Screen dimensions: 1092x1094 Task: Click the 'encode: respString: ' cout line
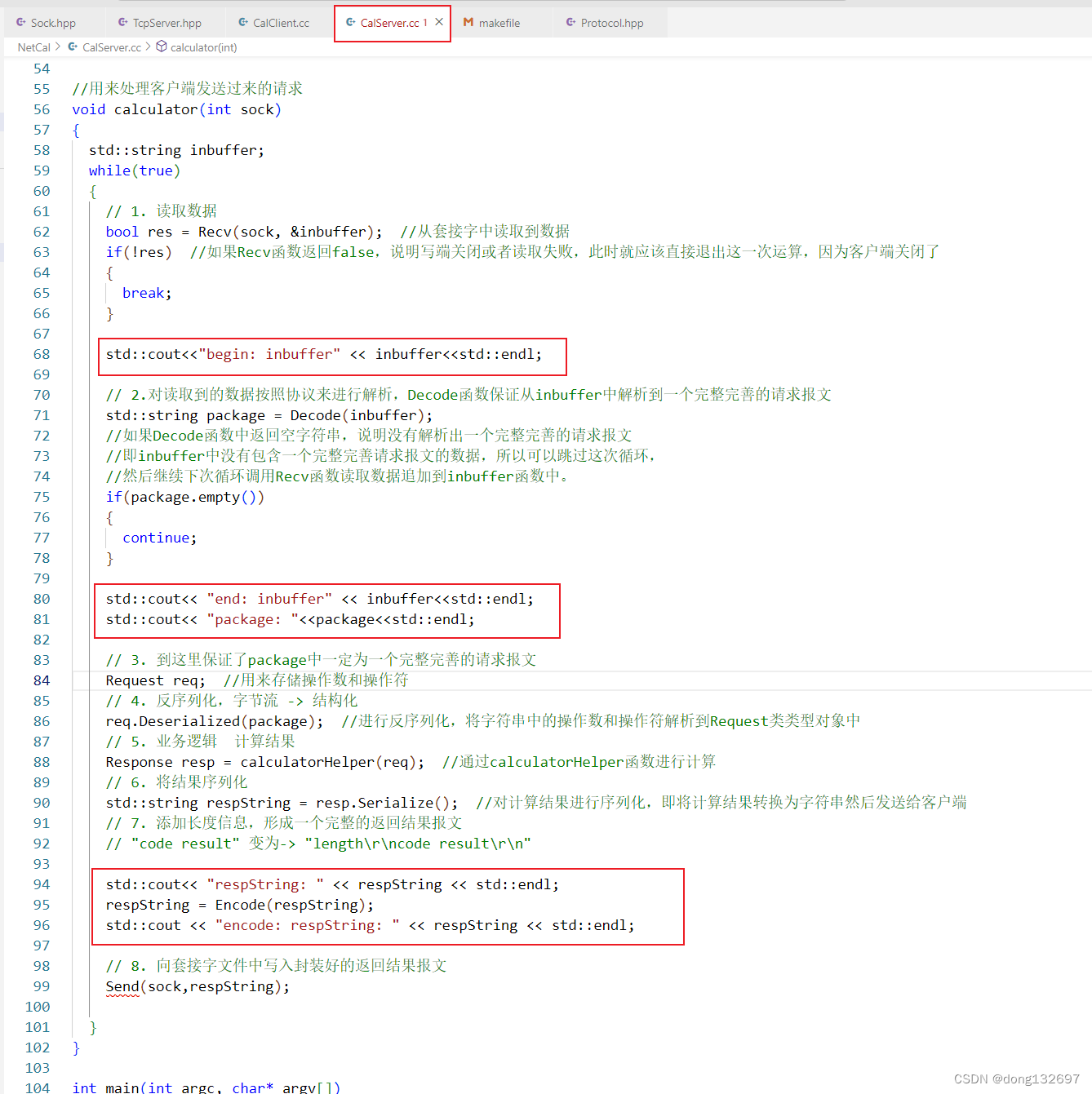click(370, 925)
